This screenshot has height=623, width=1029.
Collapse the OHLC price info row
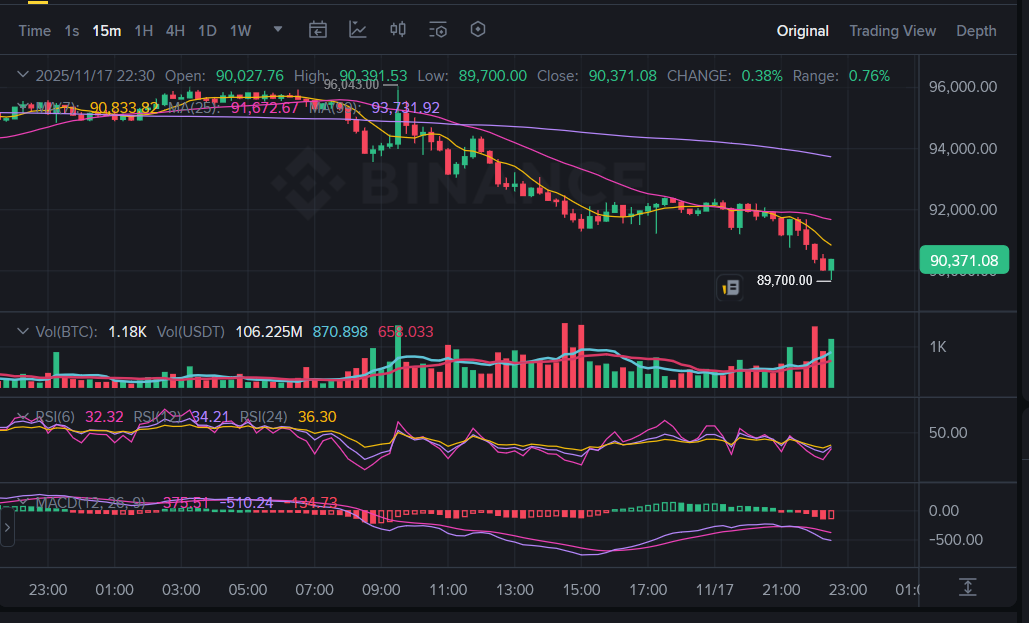tap(22, 75)
